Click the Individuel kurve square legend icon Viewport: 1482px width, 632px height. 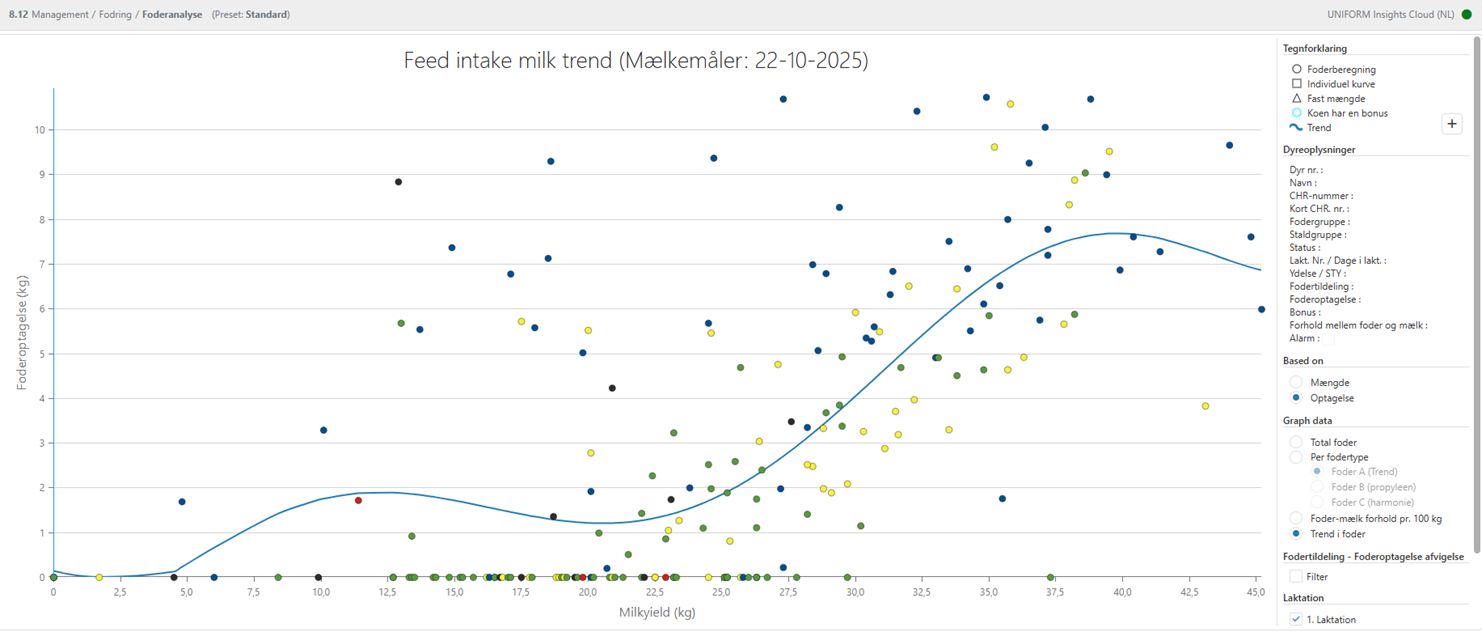[1297, 84]
